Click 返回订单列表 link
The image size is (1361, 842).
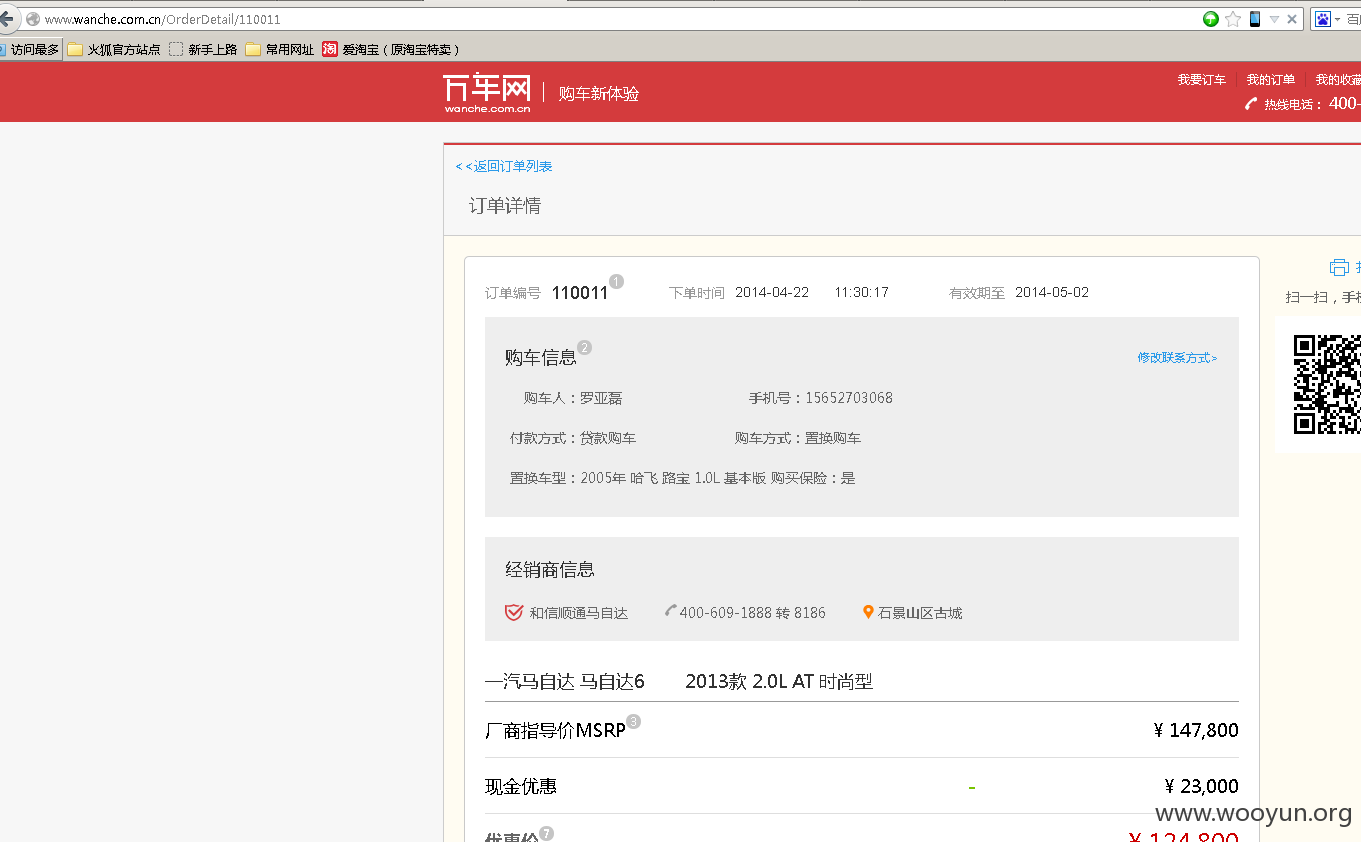pyautogui.click(x=504, y=166)
